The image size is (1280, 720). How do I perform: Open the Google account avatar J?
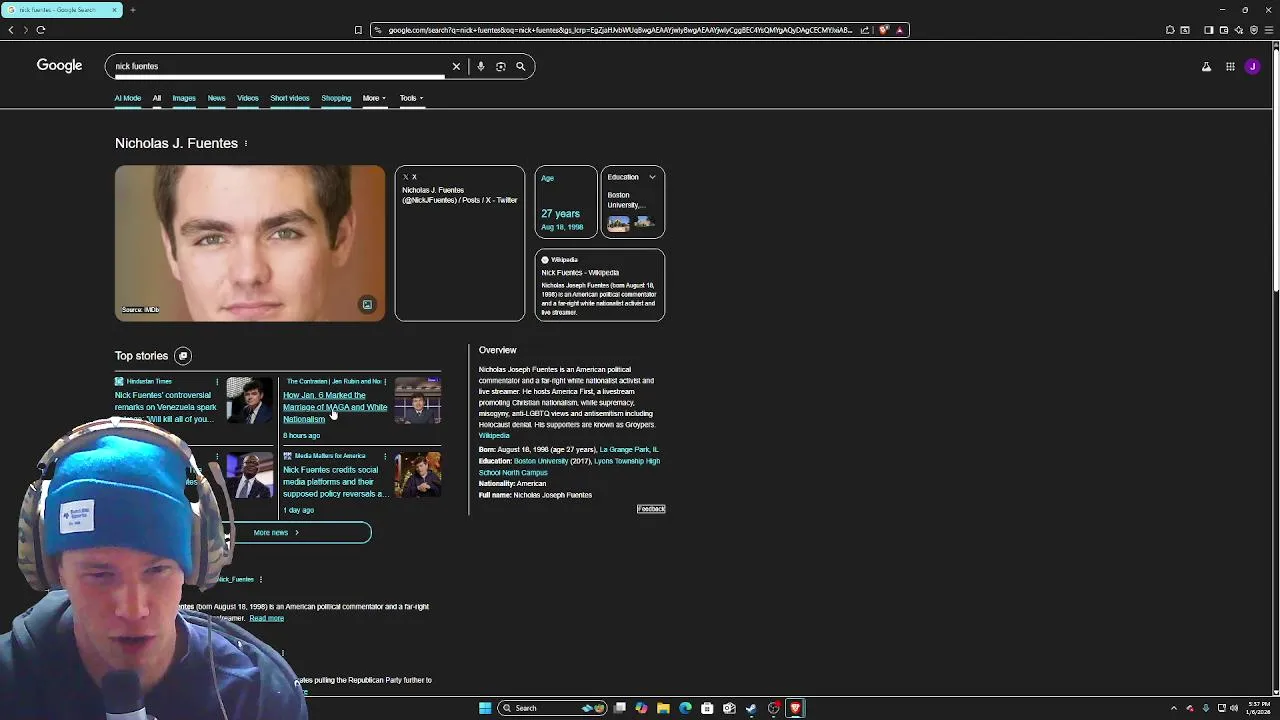[x=1252, y=67]
